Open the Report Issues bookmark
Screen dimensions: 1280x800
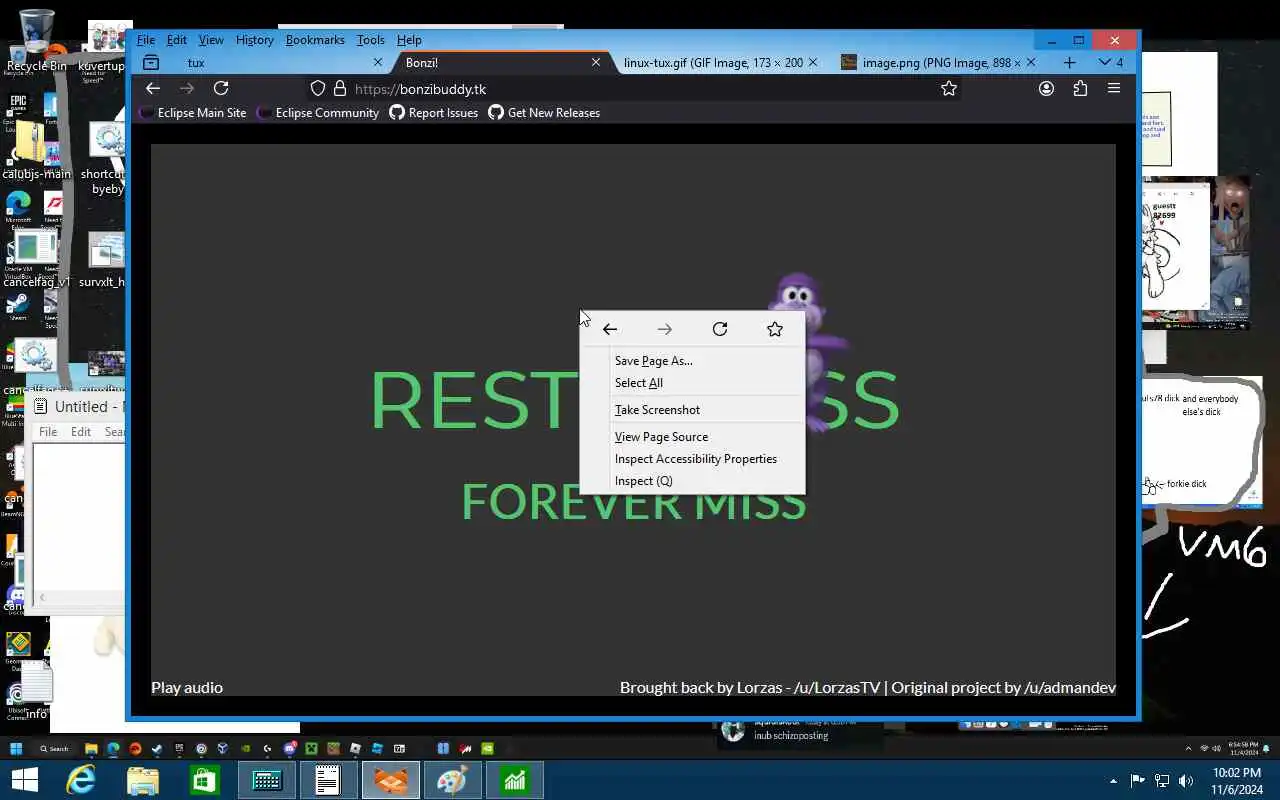[x=434, y=113]
